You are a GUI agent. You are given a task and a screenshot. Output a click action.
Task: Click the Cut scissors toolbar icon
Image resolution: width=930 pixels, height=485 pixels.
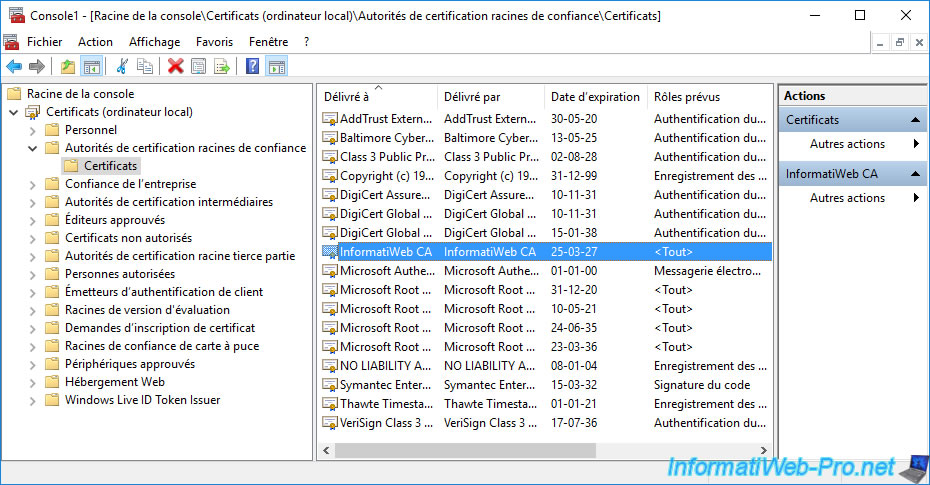122,66
